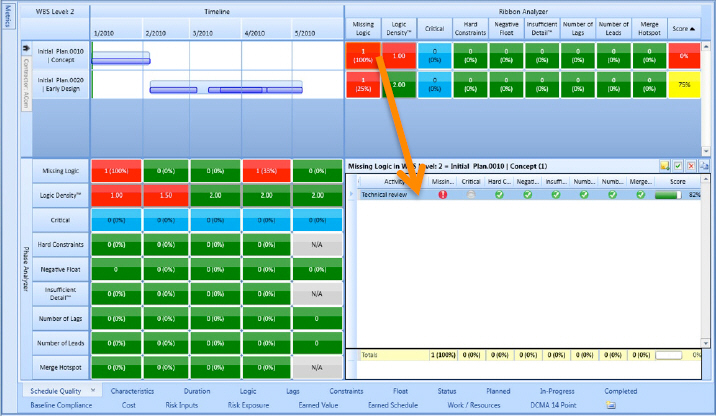This screenshot has height=416, width=716.
Task: Expand the Technical review row indicator arrow
Action: coord(351,195)
